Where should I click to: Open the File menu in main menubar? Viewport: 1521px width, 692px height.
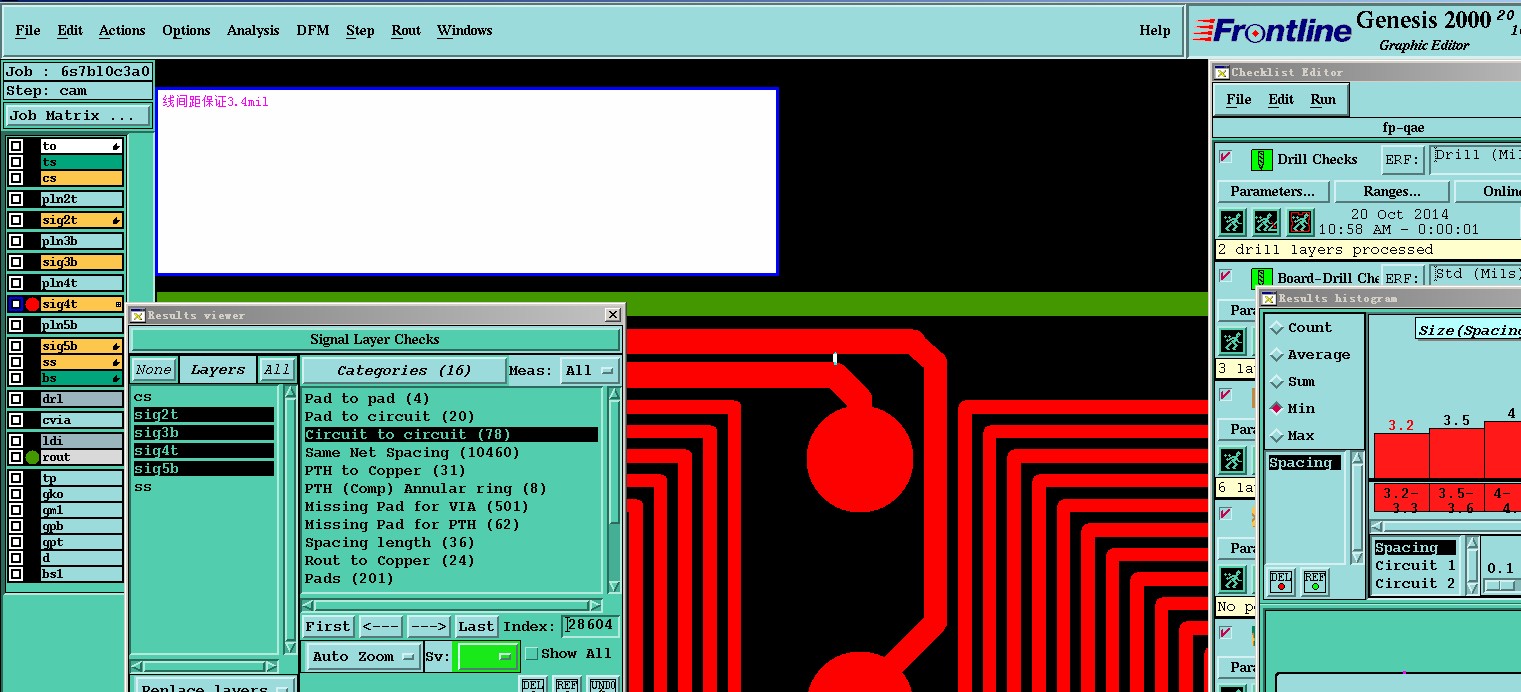pyautogui.click(x=28, y=30)
